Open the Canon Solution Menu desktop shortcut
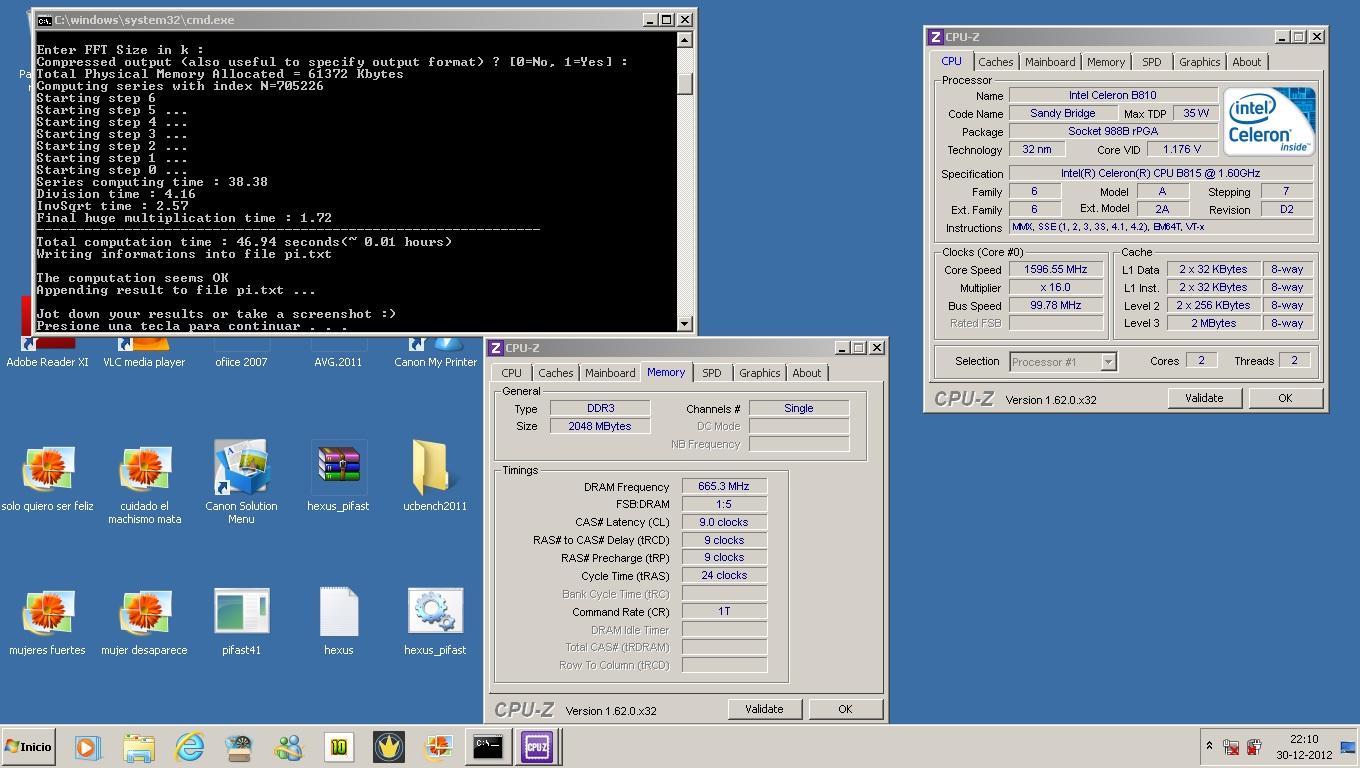 click(241, 482)
